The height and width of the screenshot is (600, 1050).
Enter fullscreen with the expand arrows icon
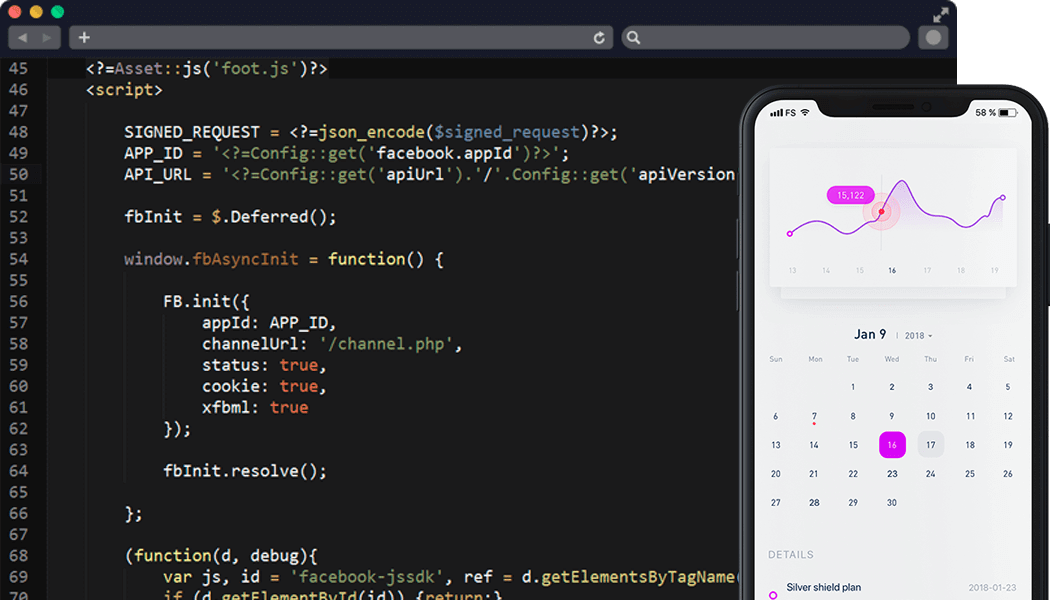pos(940,15)
